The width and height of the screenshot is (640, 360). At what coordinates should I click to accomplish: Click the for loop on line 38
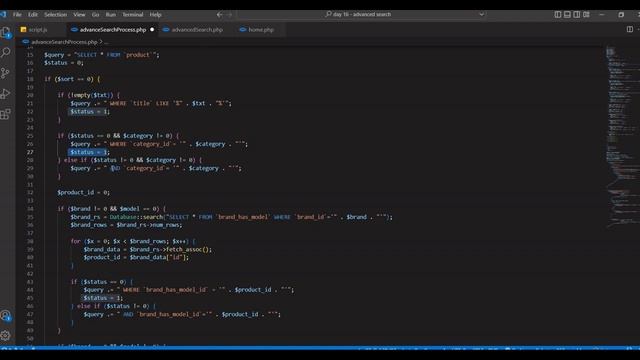pos(133,241)
